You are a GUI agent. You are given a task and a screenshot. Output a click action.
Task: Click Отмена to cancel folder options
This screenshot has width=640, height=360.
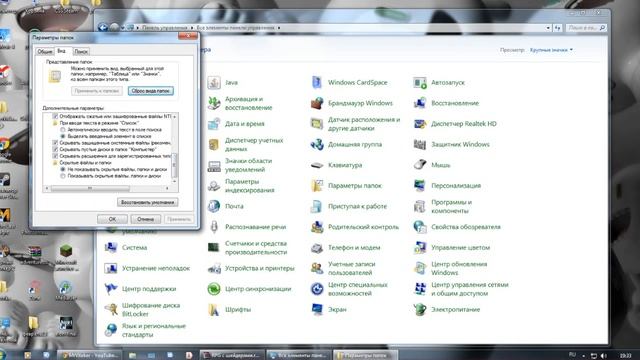(145, 219)
